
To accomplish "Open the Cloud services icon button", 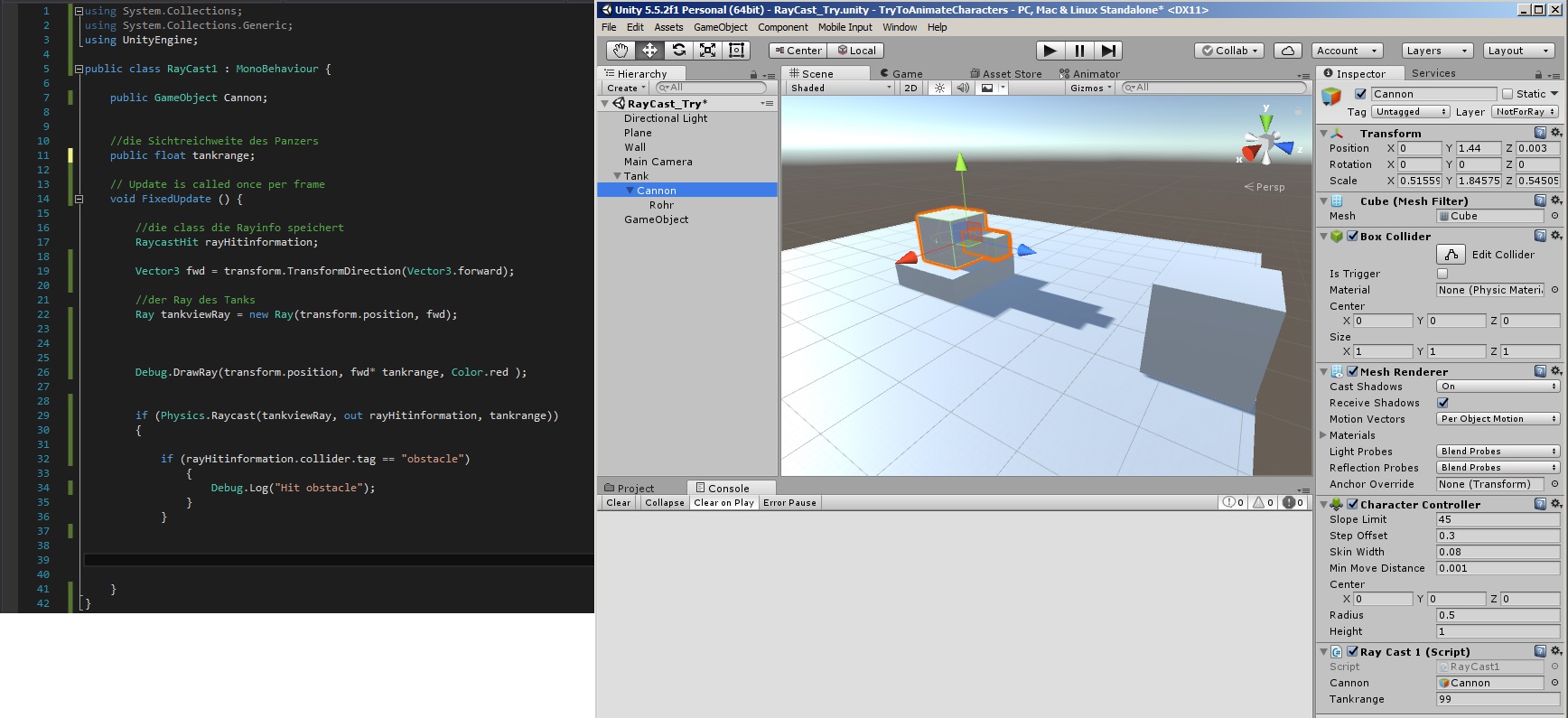I will pos(1288,51).
